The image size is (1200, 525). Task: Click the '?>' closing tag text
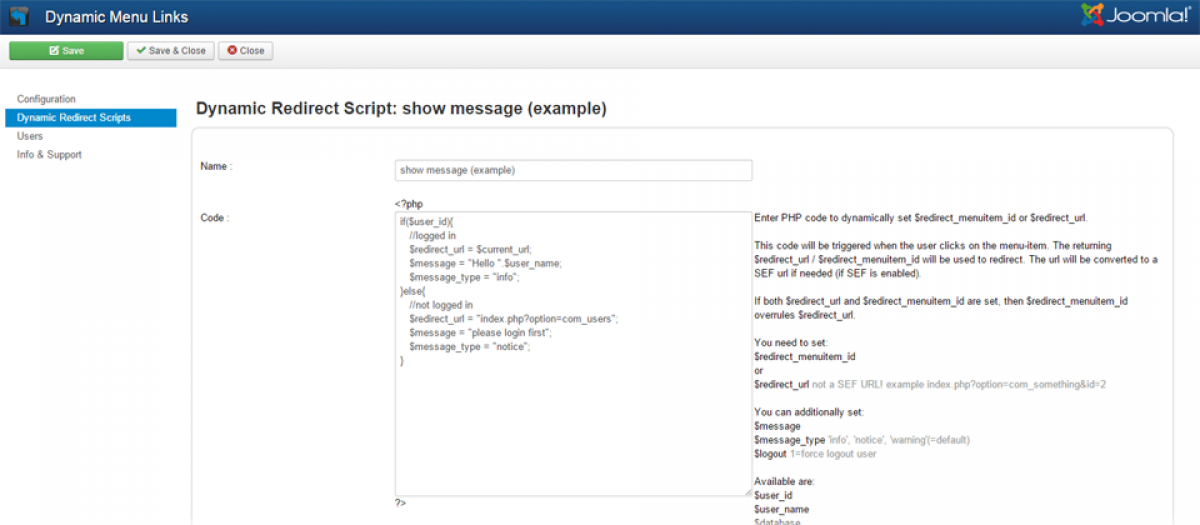400,503
